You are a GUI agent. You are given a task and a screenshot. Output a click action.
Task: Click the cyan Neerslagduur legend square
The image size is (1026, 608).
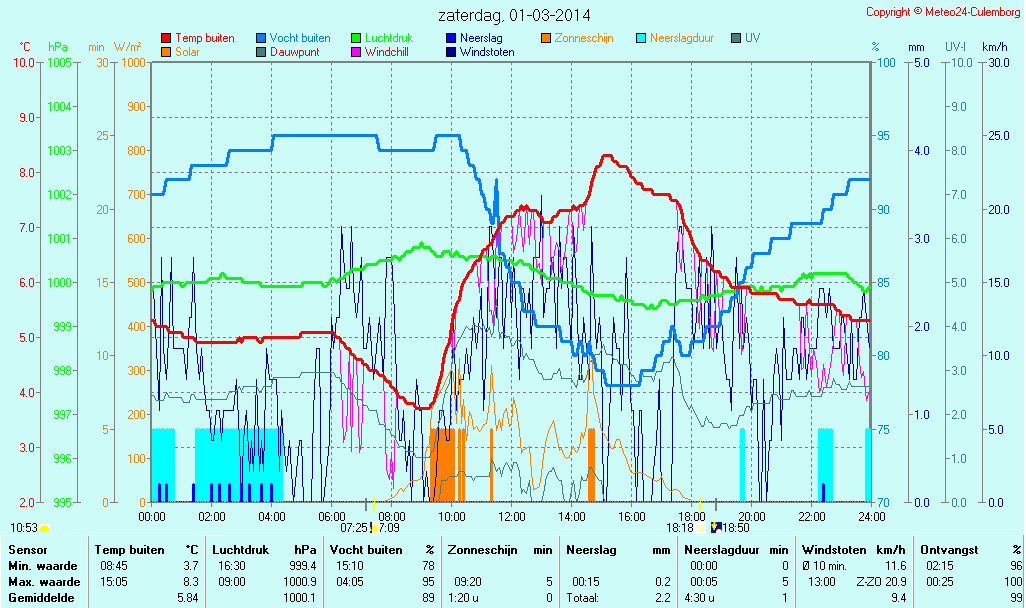(641, 38)
